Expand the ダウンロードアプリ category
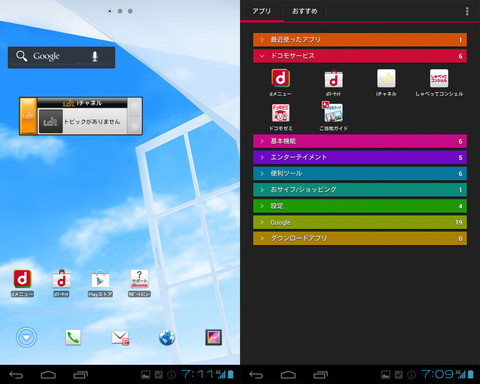 (x=360, y=238)
